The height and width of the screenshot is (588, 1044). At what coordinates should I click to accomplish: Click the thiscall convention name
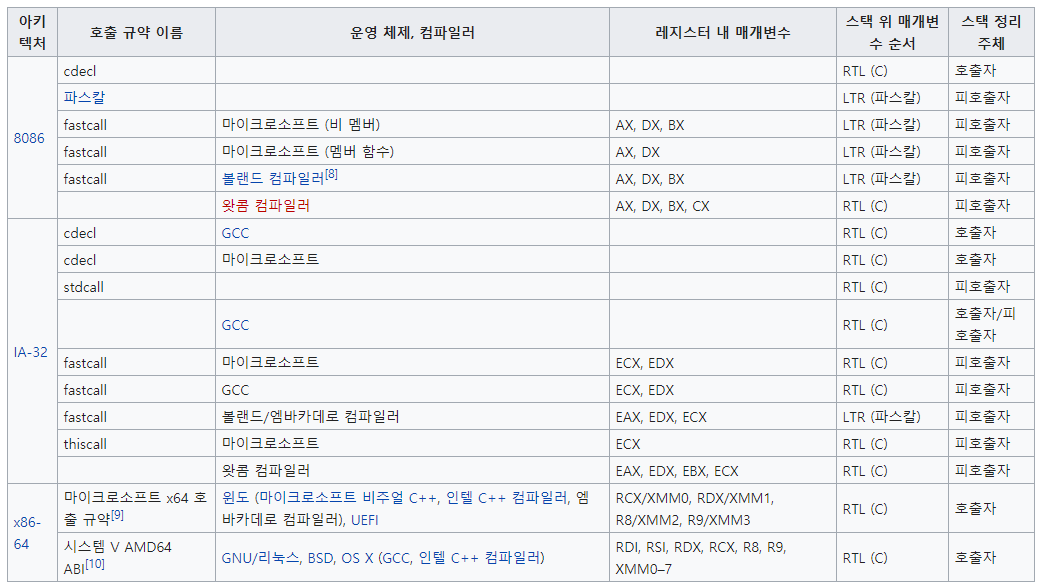[x=85, y=444]
